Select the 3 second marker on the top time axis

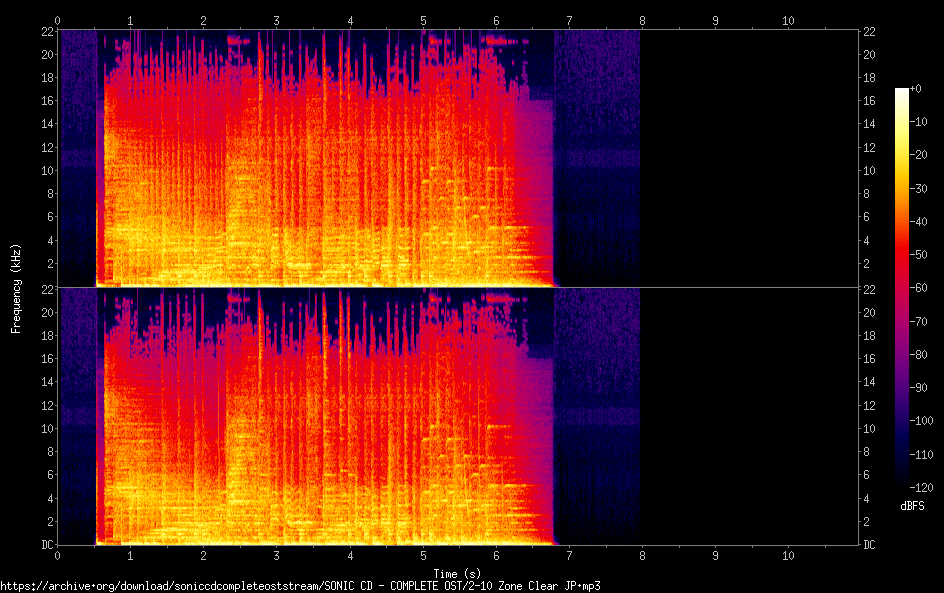pyautogui.click(x=277, y=20)
